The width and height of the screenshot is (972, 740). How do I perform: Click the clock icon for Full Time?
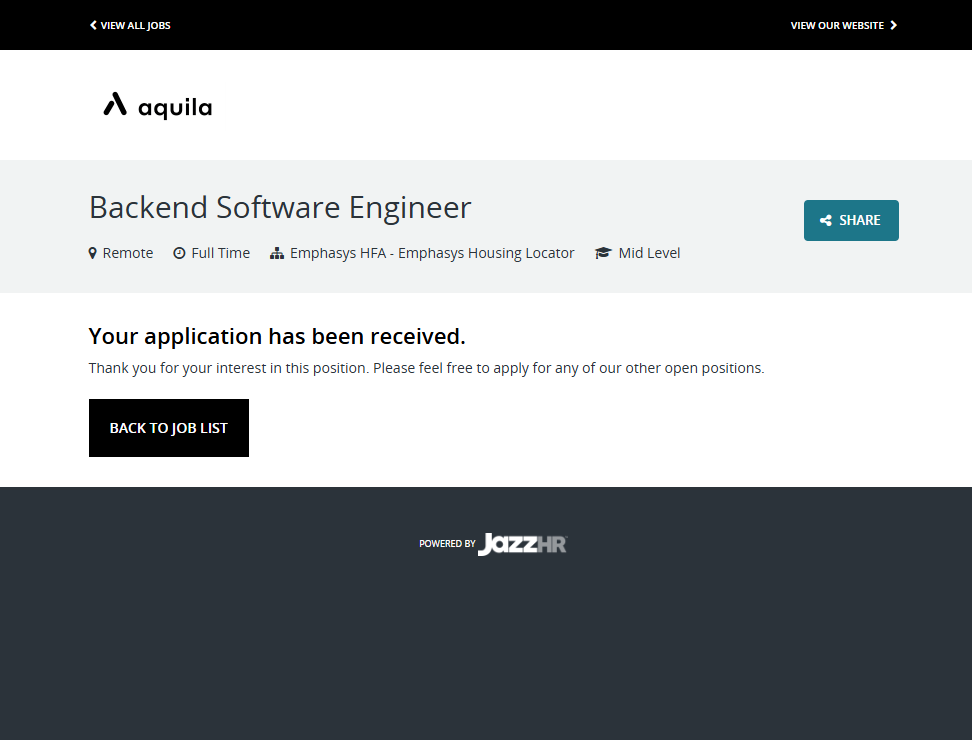[x=179, y=254]
